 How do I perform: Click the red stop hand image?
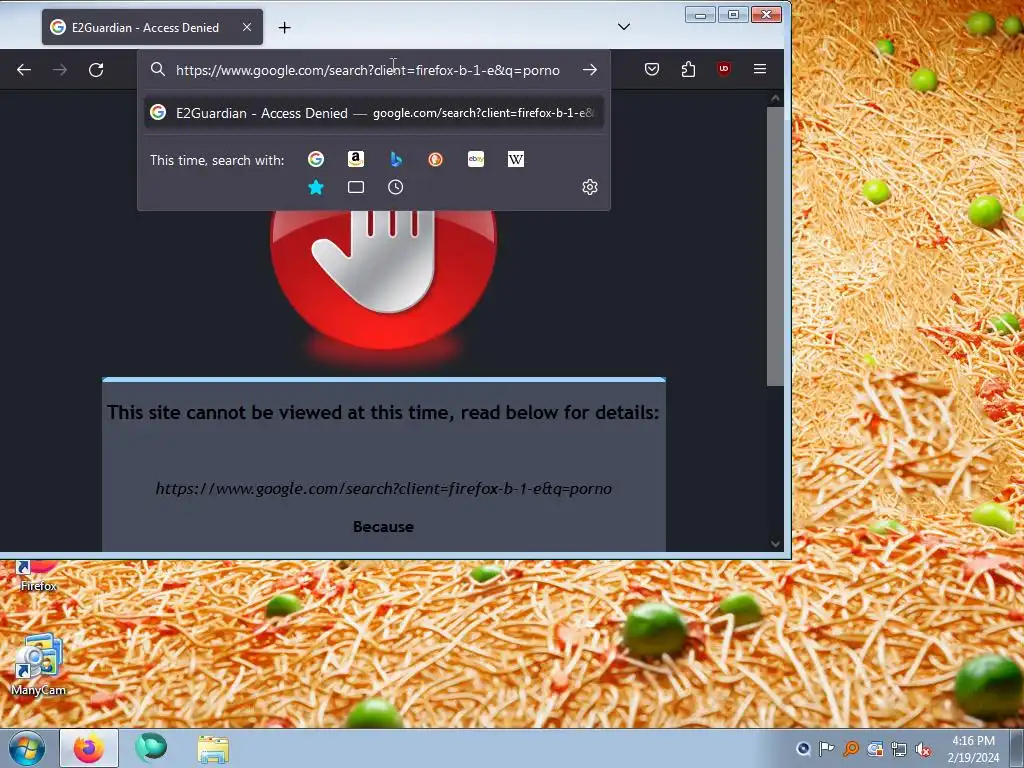pos(384,281)
